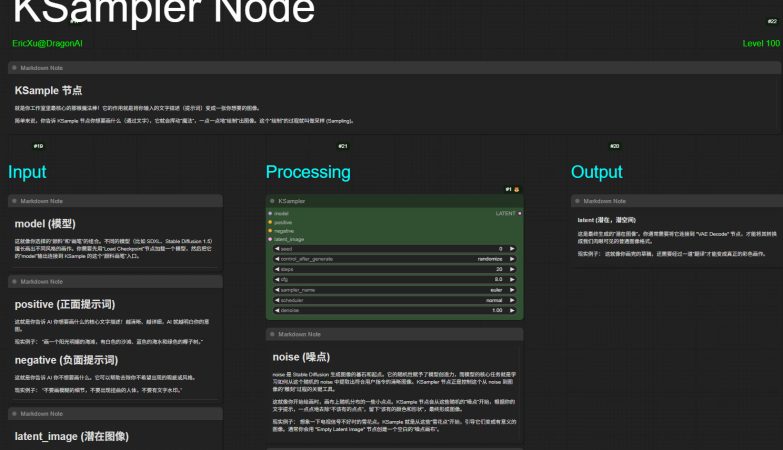783x450 pixels.
Task: Click the KSampler model input socket
Action: [270, 213]
